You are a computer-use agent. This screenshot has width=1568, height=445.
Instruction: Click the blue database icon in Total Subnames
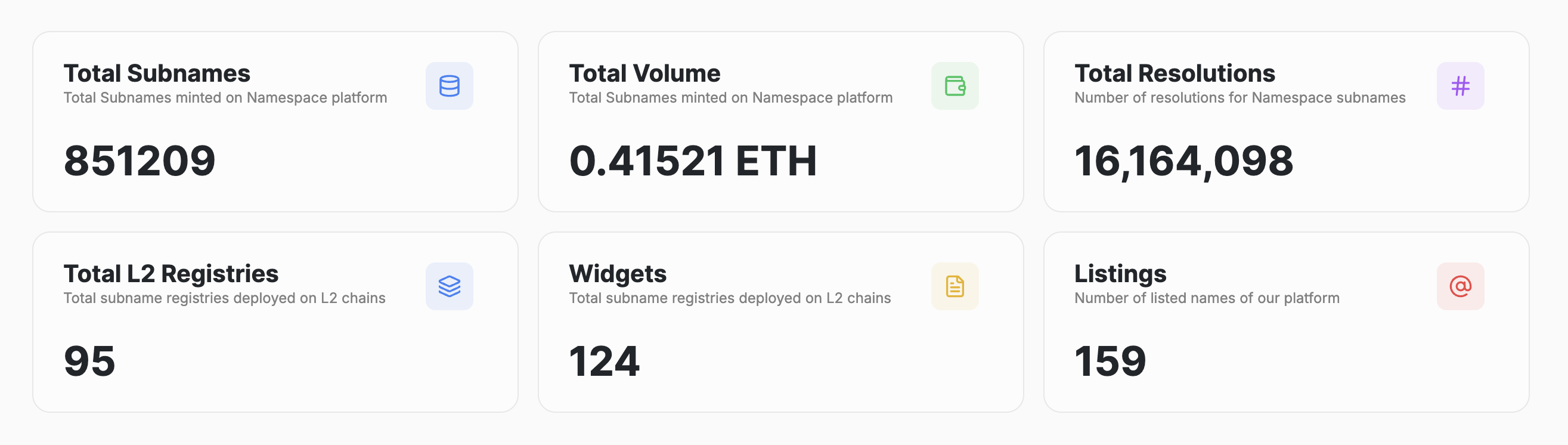point(449,86)
